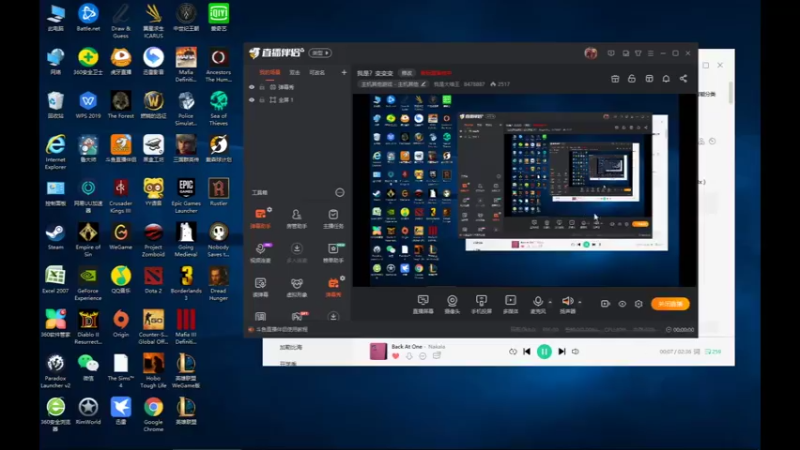Click the tutorial link in status bar
Screen dimensions: 800x450
[282, 330]
